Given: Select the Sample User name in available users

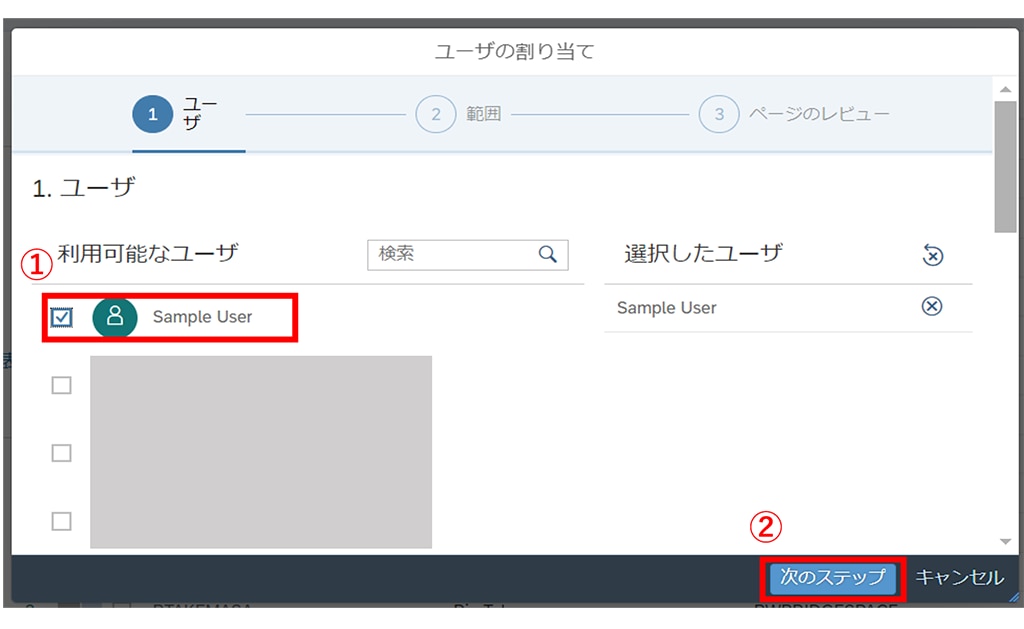Looking at the screenshot, I should tap(202, 317).
